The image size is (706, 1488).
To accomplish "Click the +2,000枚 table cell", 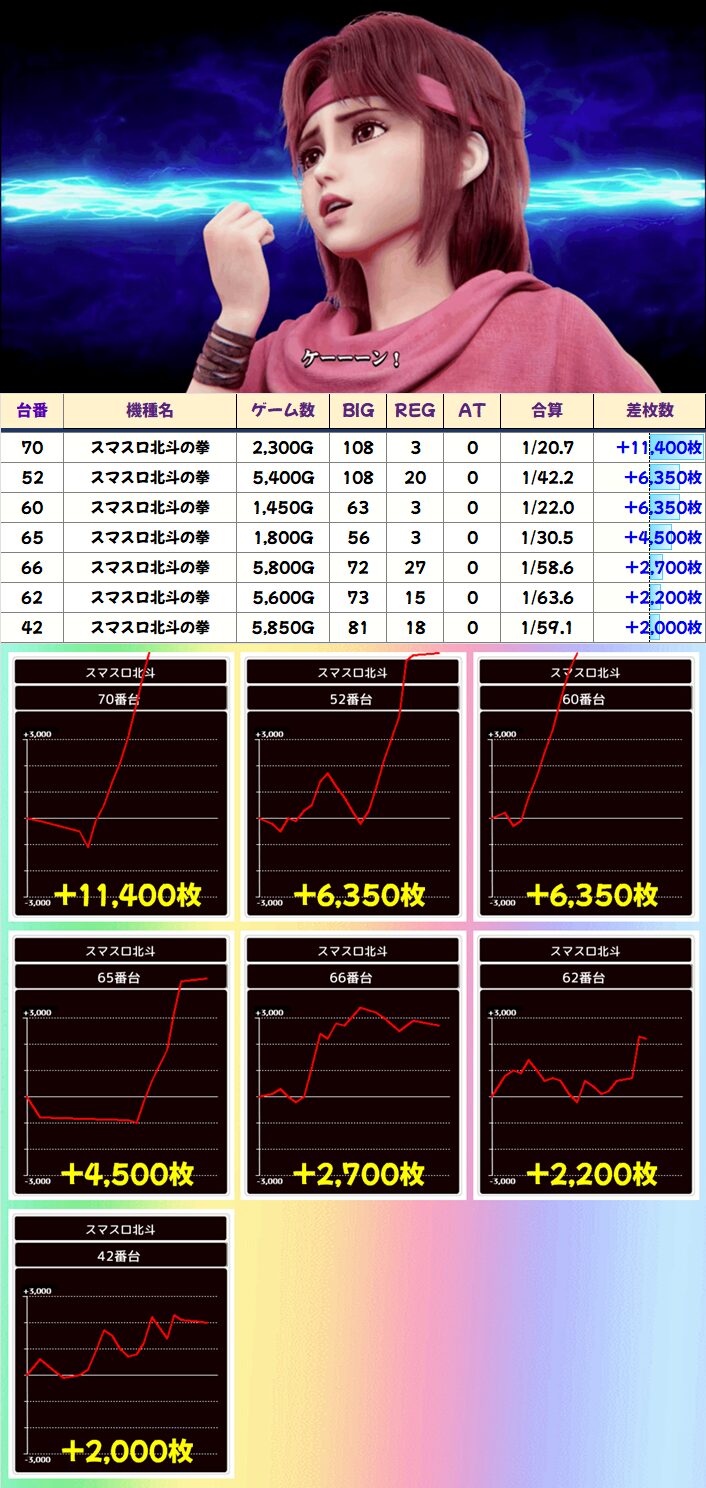I will pyautogui.click(x=650, y=628).
